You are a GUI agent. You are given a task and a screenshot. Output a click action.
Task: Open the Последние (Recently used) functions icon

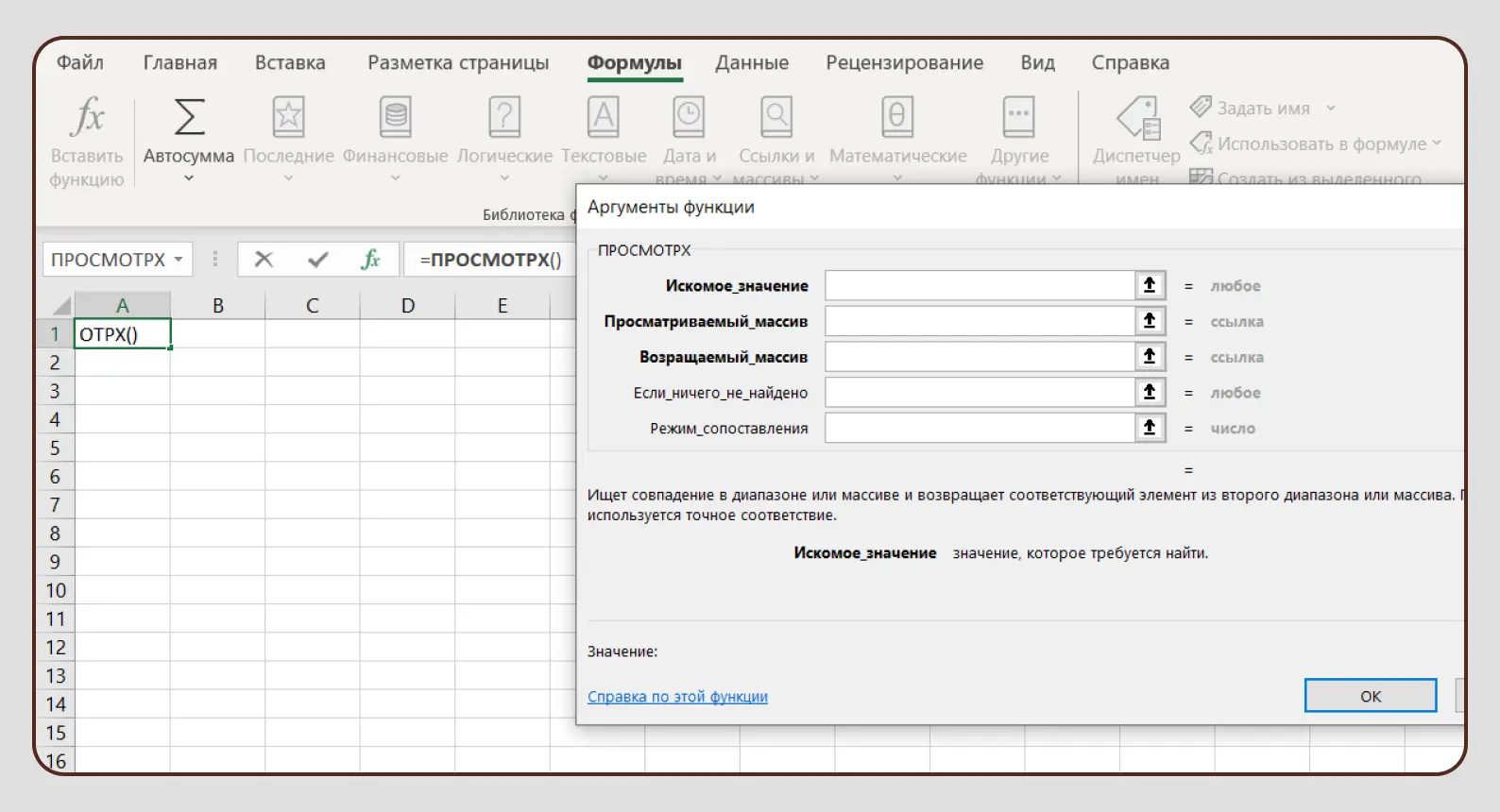tap(288, 117)
